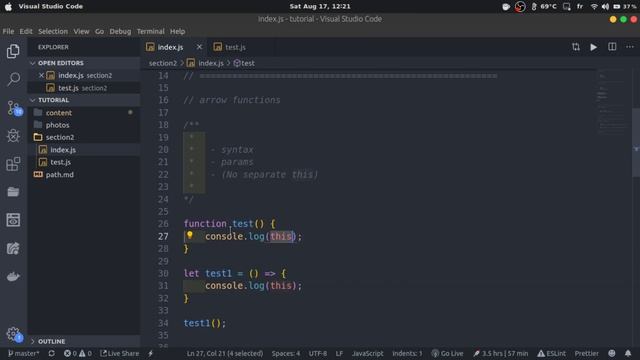Start Live Share from status bar

click(120, 353)
